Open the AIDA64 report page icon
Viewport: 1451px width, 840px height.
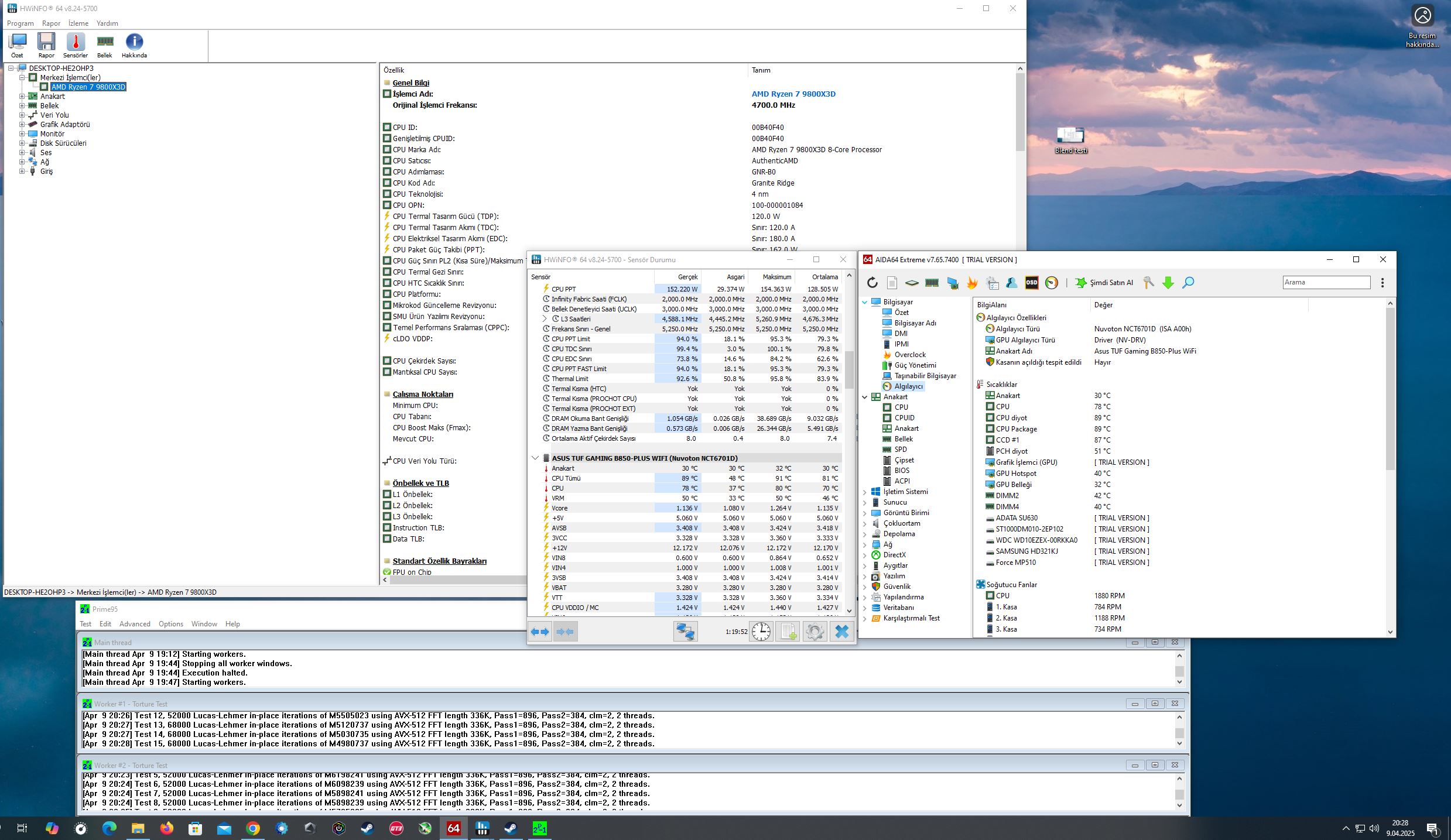(x=892, y=283)
